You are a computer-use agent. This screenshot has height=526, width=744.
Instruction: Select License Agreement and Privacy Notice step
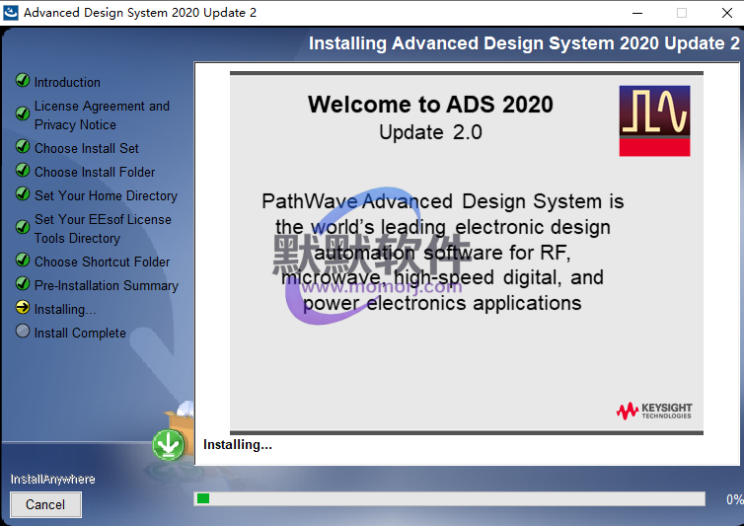101,115
